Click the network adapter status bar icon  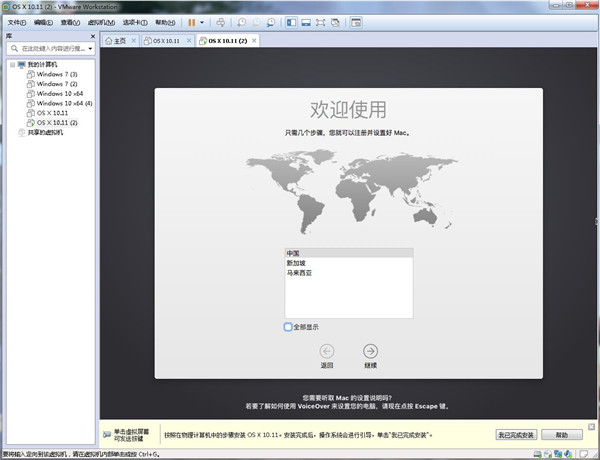pos(558,454)
